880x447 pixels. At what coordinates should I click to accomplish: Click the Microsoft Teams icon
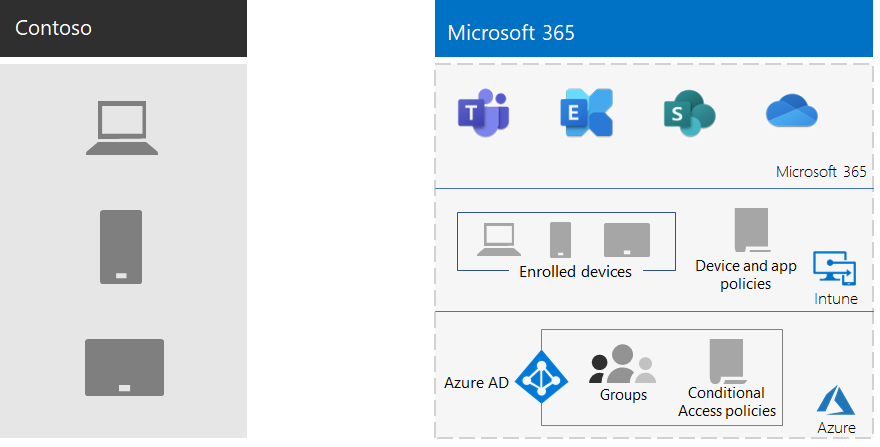click(x=483, y=112)
